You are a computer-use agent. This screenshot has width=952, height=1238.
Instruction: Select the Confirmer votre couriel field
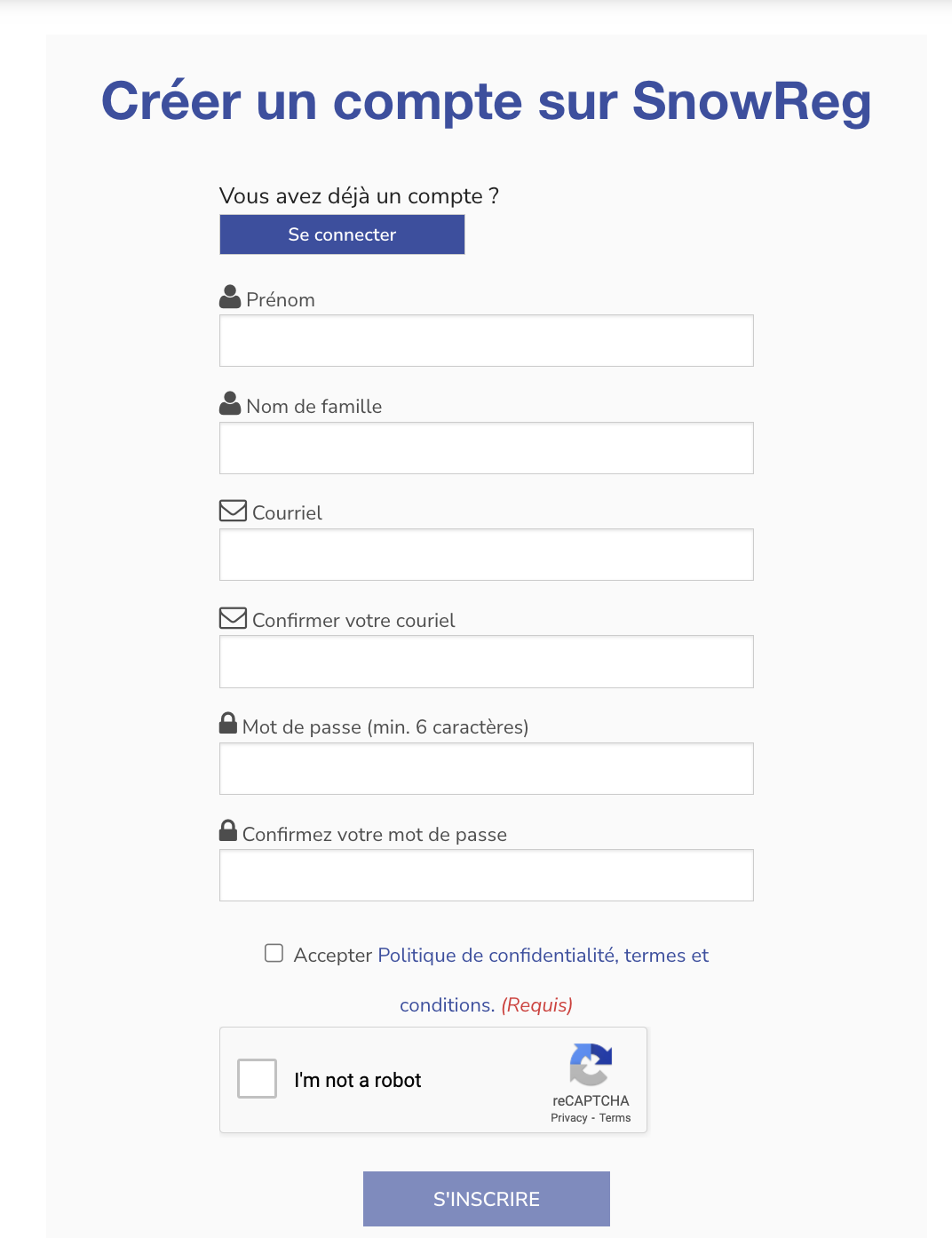[x=487, y=662]
